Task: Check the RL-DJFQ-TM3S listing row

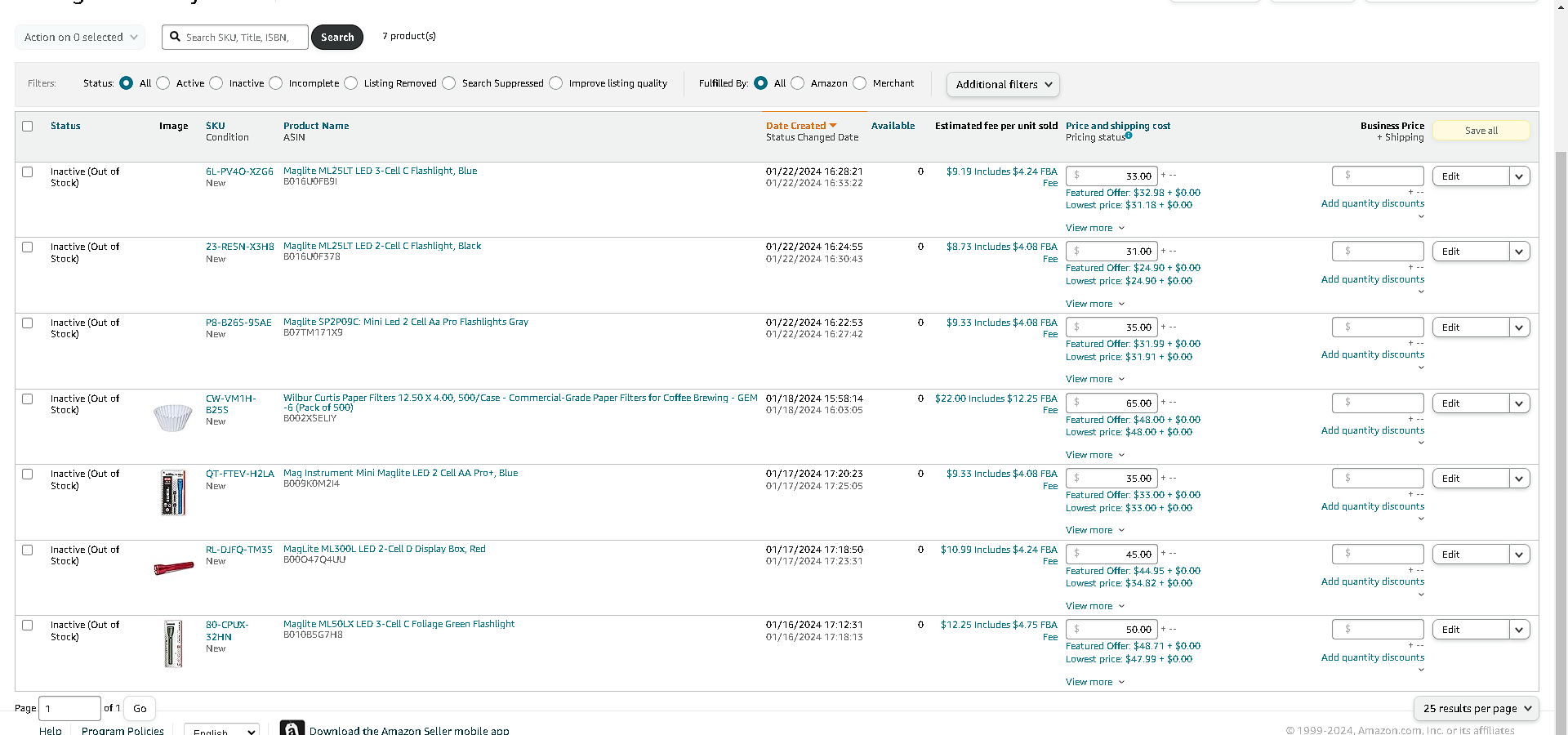Action: [28, 550]
